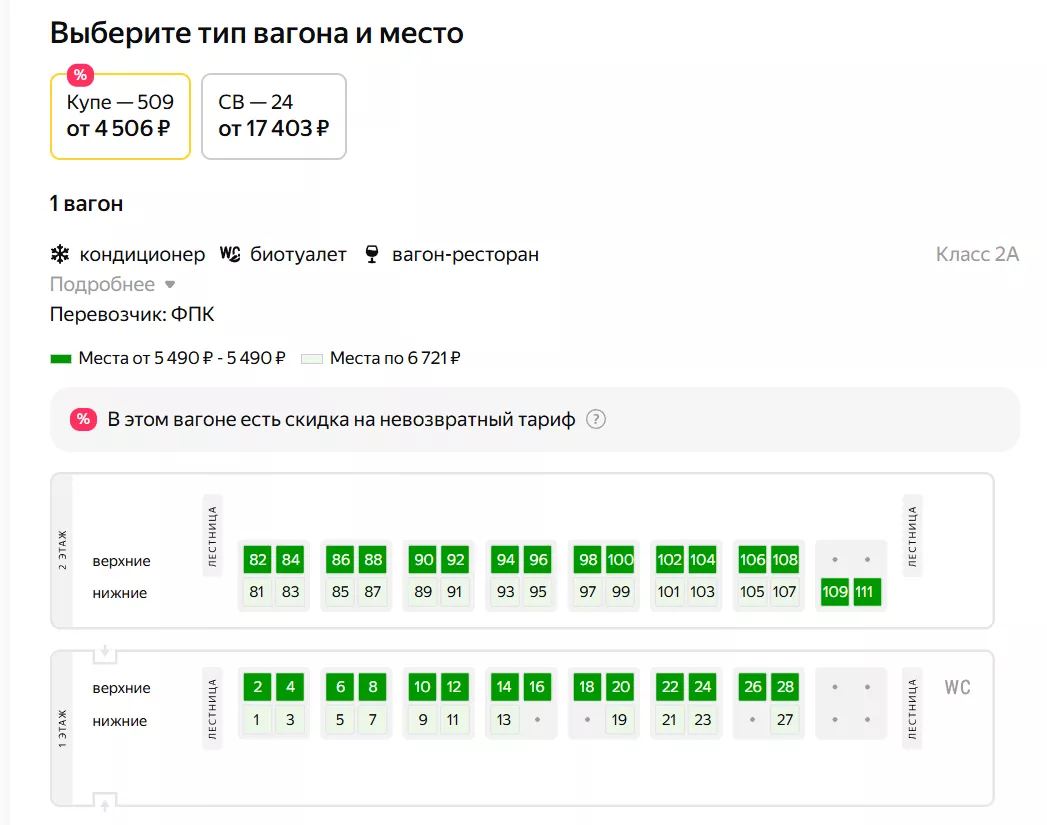Click the light green 6 721 ₽ legend swatch
Screen dimensions: 1047x825
click(312, 358)
